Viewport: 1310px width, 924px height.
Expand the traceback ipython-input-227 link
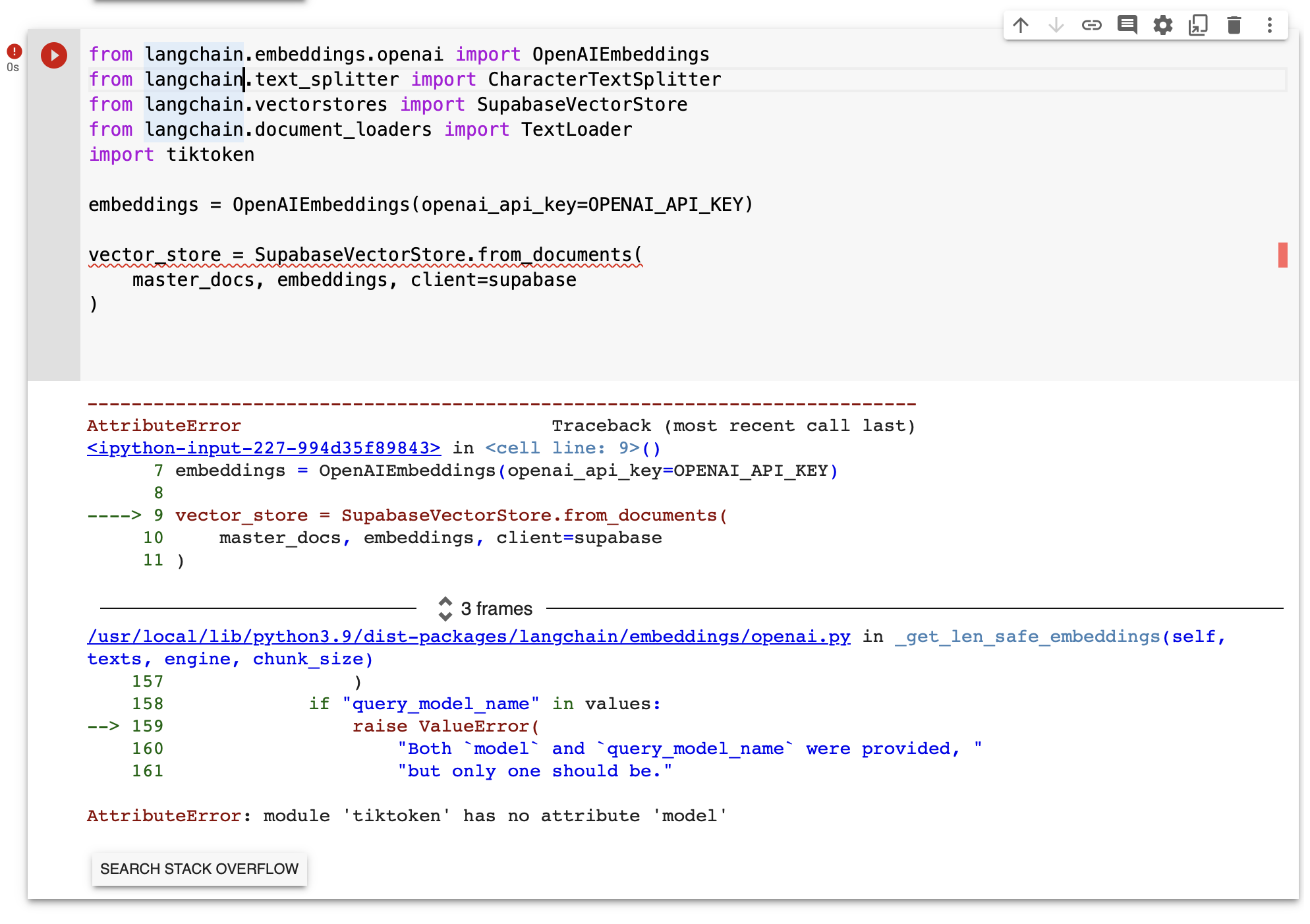pos(263,448)
